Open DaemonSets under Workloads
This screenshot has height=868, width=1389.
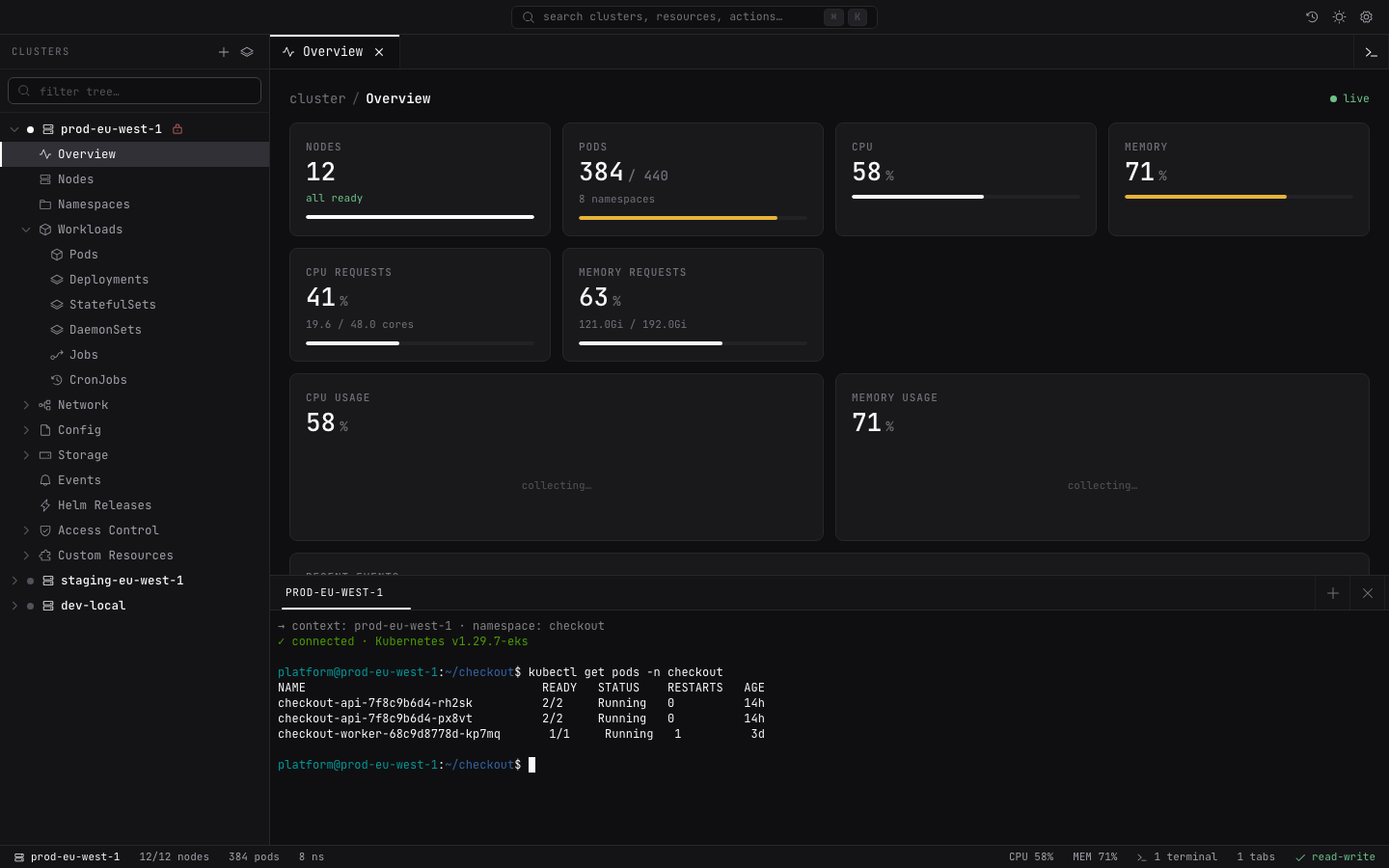coord(134,330)
